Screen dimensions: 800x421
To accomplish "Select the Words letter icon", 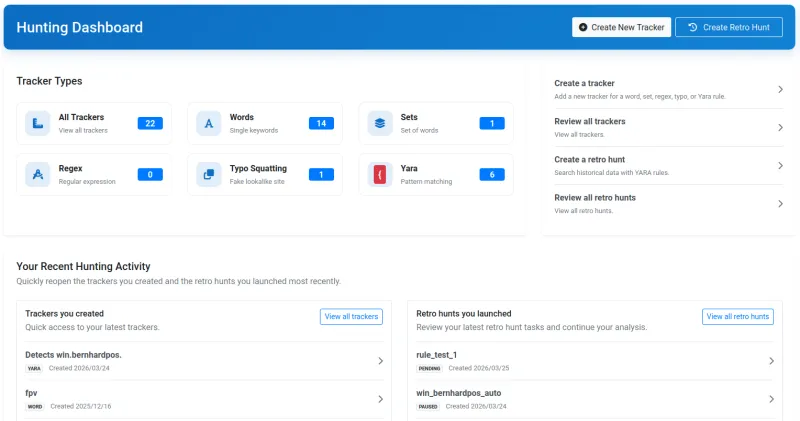I will coord(209,123).
